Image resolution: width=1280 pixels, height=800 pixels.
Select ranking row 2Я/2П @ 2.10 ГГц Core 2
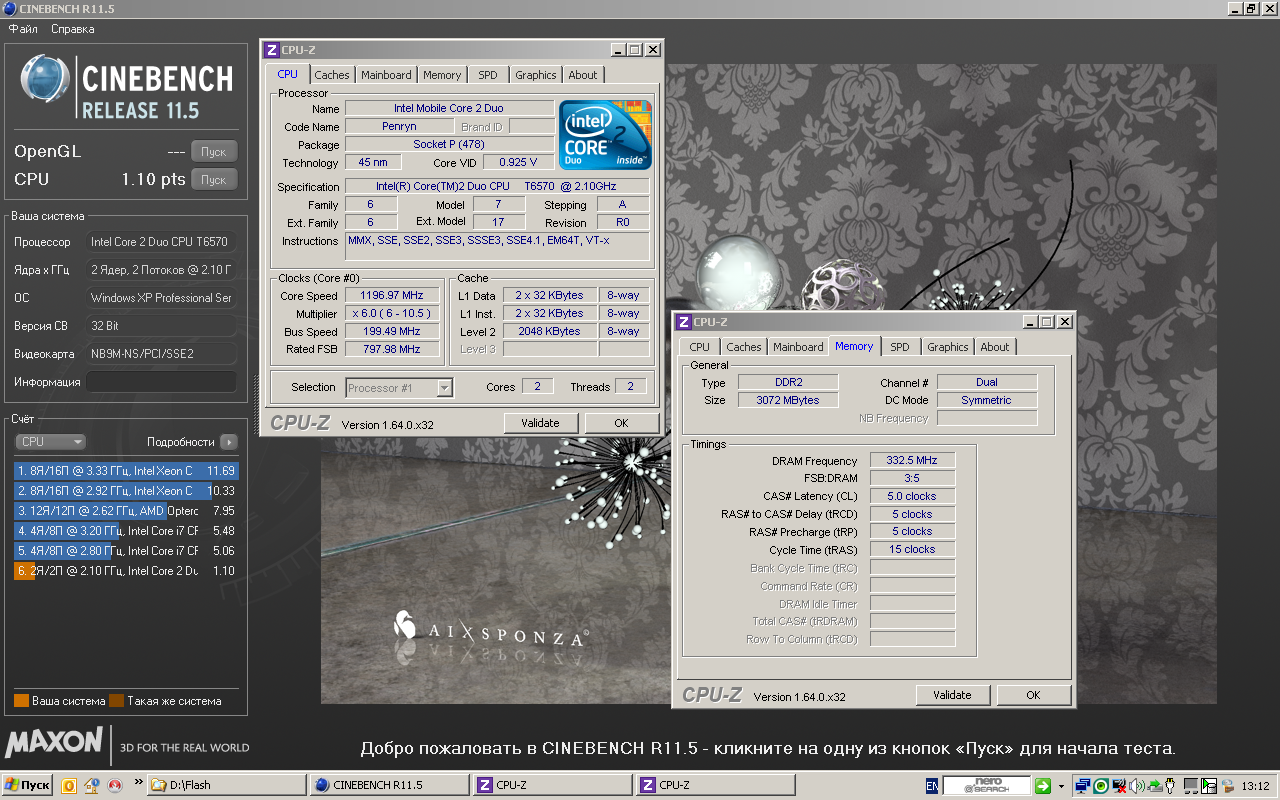click(127, 571)
